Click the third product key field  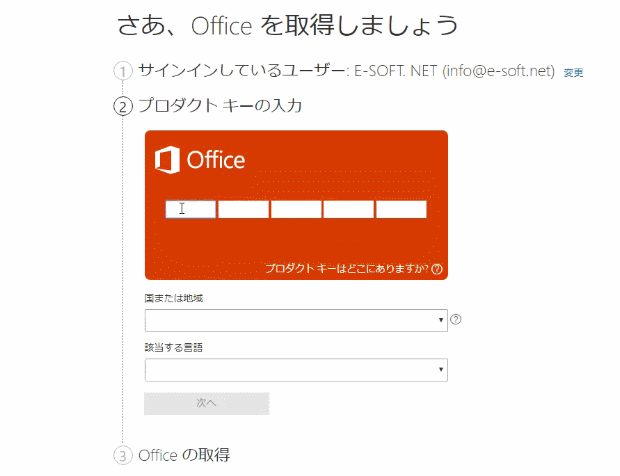[x=296, y=209]
